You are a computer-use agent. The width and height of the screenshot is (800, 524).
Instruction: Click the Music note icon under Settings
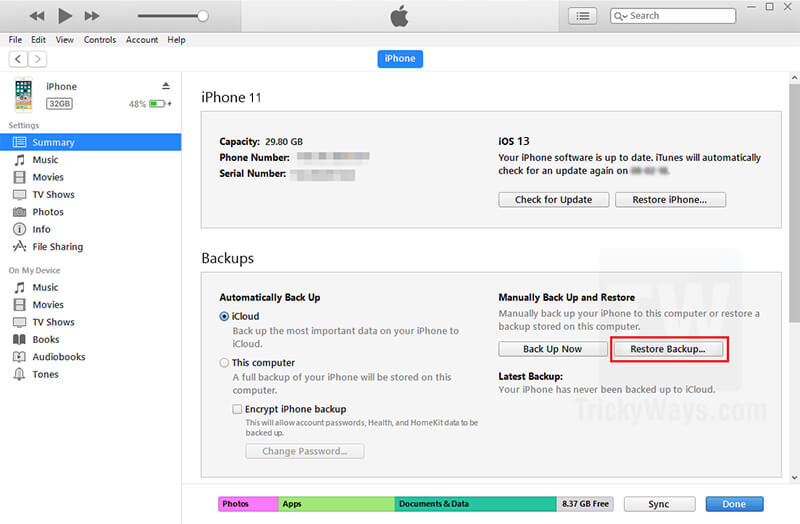tap(19, 160)
